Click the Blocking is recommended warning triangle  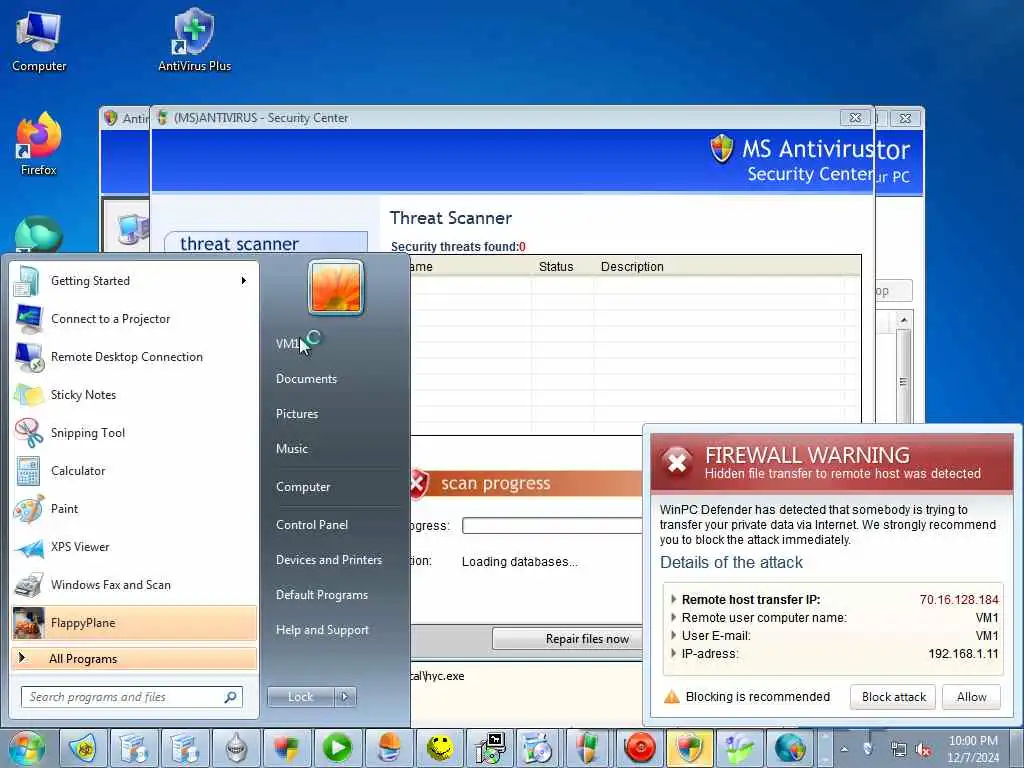click(x=671, y=697)
